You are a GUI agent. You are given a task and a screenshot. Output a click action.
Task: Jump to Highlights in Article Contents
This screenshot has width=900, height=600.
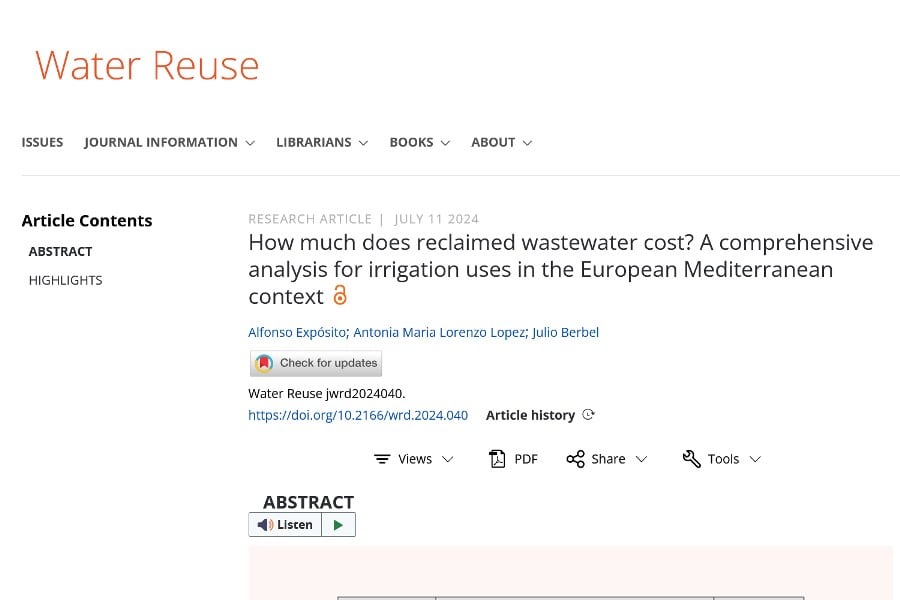tap(65, 280)
